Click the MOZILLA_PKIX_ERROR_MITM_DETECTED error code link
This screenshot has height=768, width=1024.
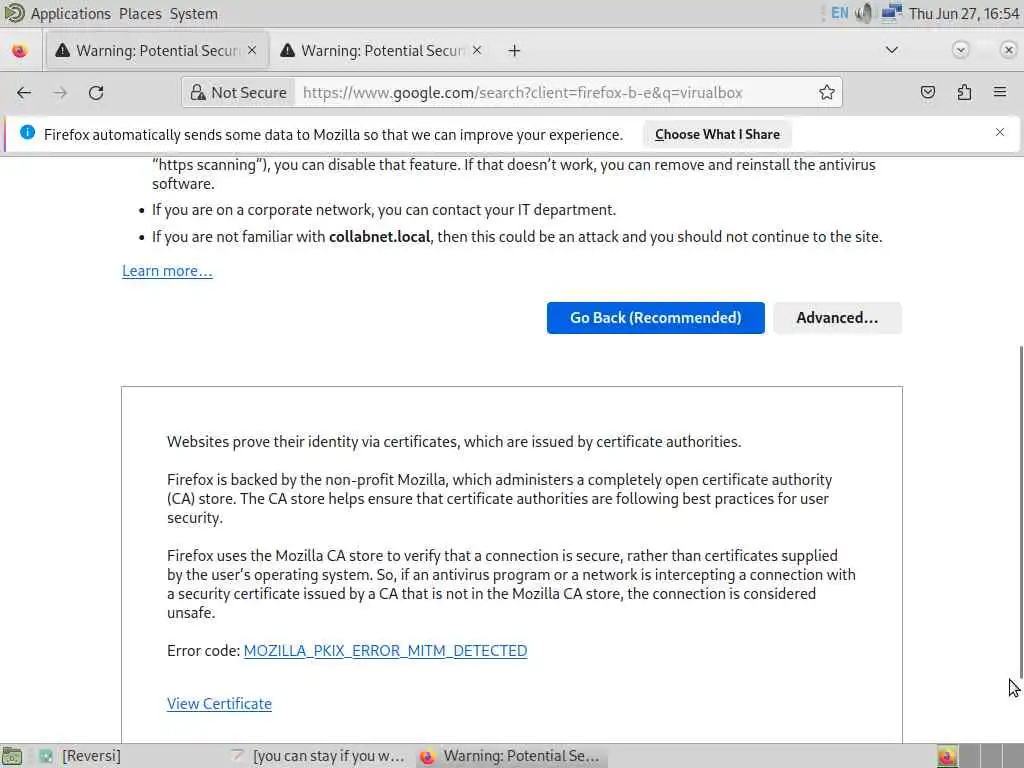tap(385, 651)
